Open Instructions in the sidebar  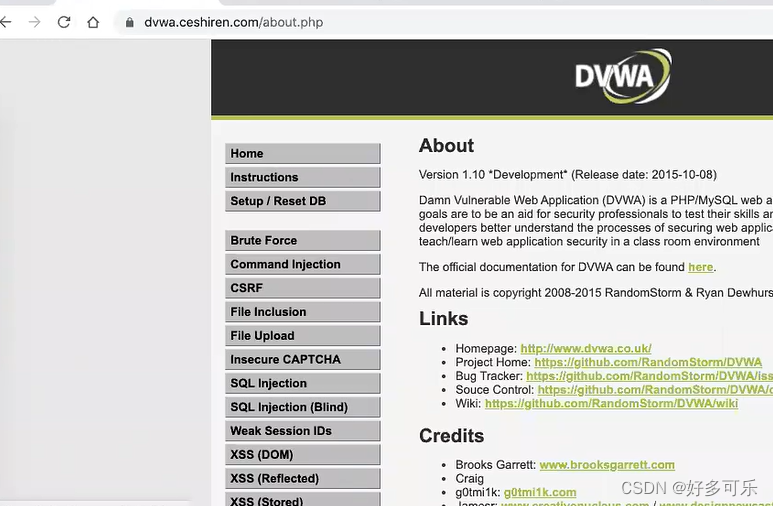click(303, 177)
